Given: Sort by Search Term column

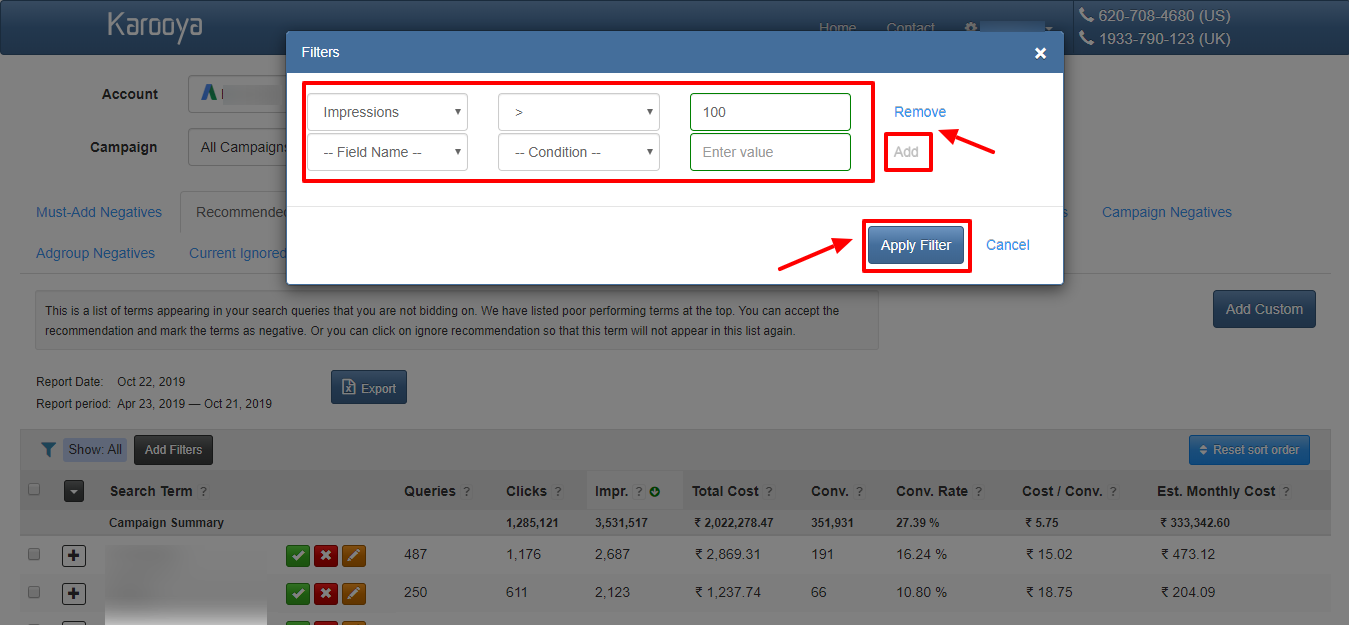Looking at the screenshot, I should pos(151,491).
